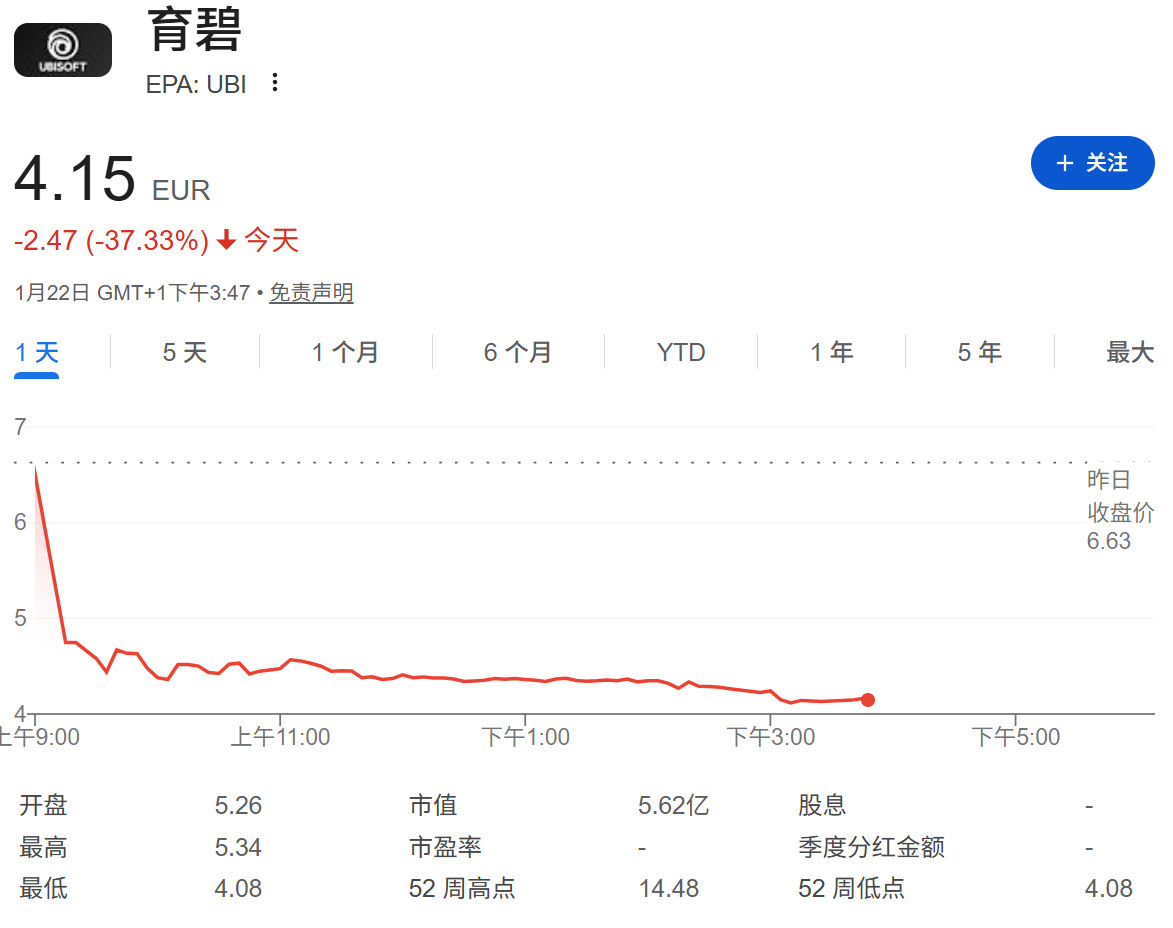Open the three-dot more options menu
1173x928 pixels.
click(x=275, y=82)
